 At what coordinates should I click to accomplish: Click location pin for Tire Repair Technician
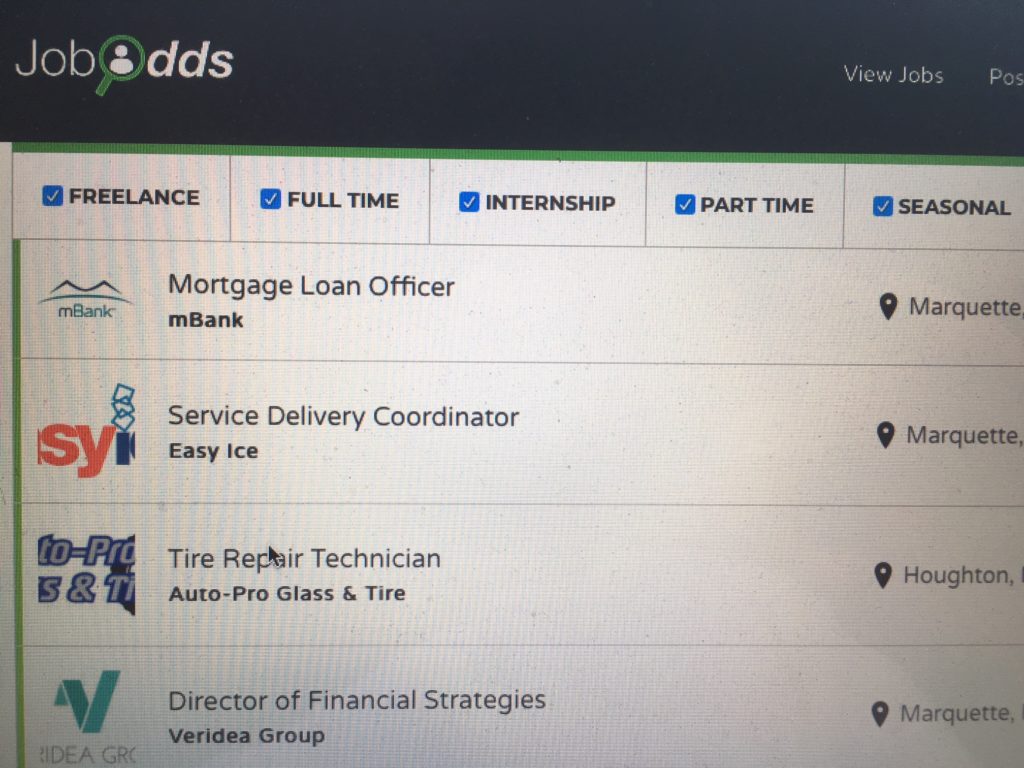pos(882,575)
